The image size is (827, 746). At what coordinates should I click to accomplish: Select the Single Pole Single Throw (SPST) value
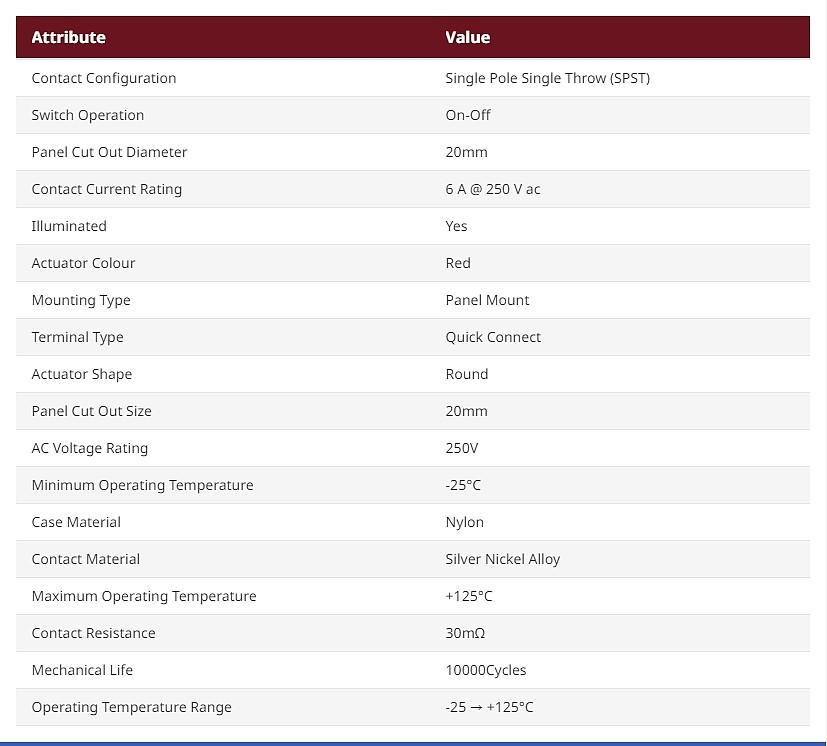[547, 78]
